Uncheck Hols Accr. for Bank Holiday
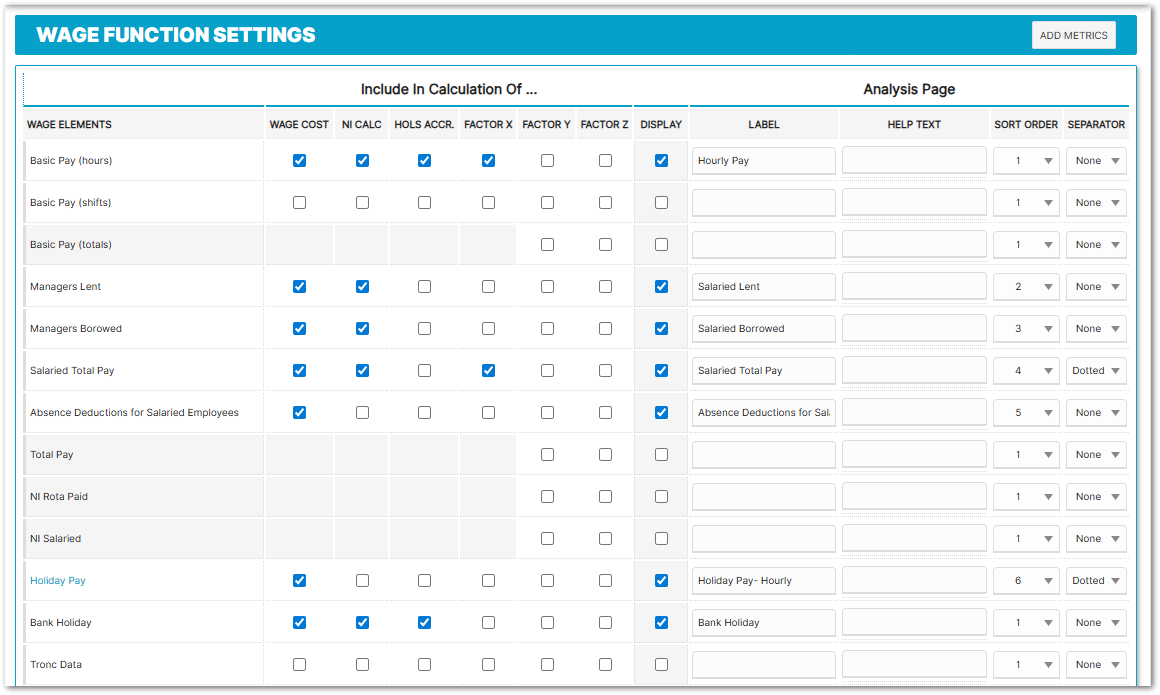 [x=424, y=622]
